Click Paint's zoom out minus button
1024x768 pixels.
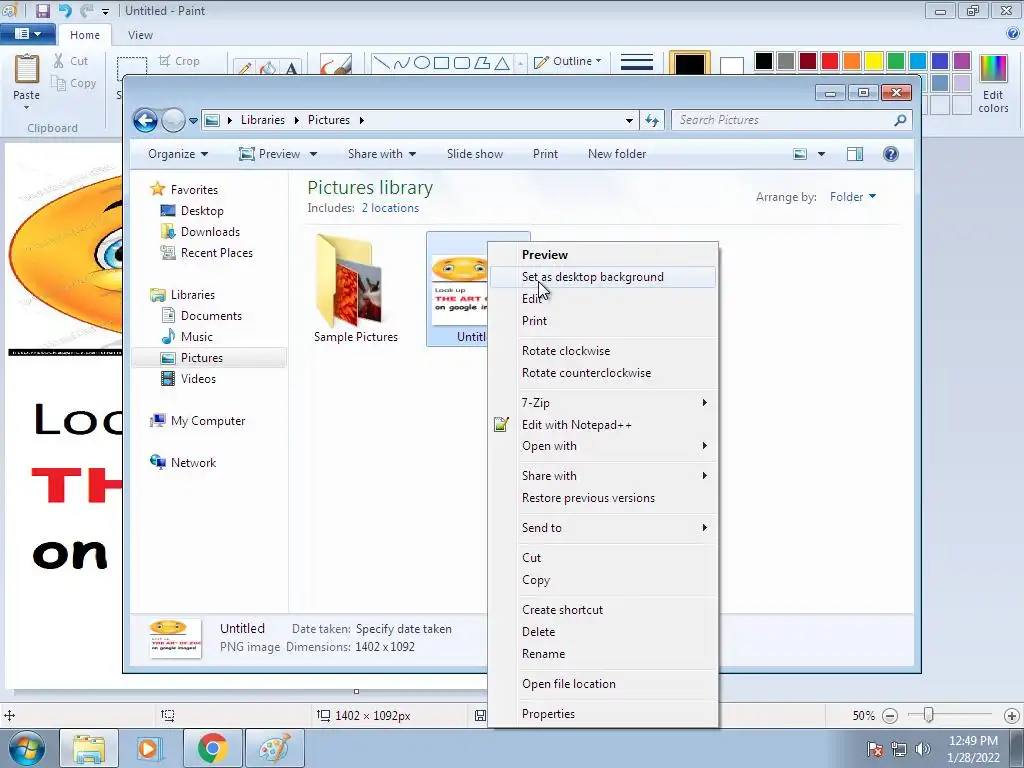pyautogui.click(x=889, y=716)
